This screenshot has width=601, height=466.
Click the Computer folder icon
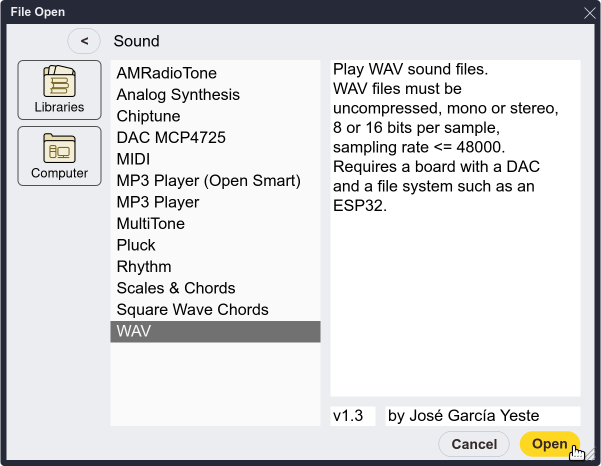[59, 148]
